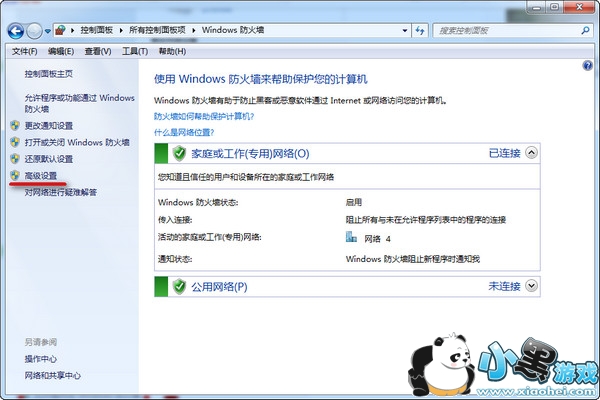Screen dimensions: 600x400
Task: Collapse 家庭或工作 network section chevron
Action: click(x=531, y=153)
